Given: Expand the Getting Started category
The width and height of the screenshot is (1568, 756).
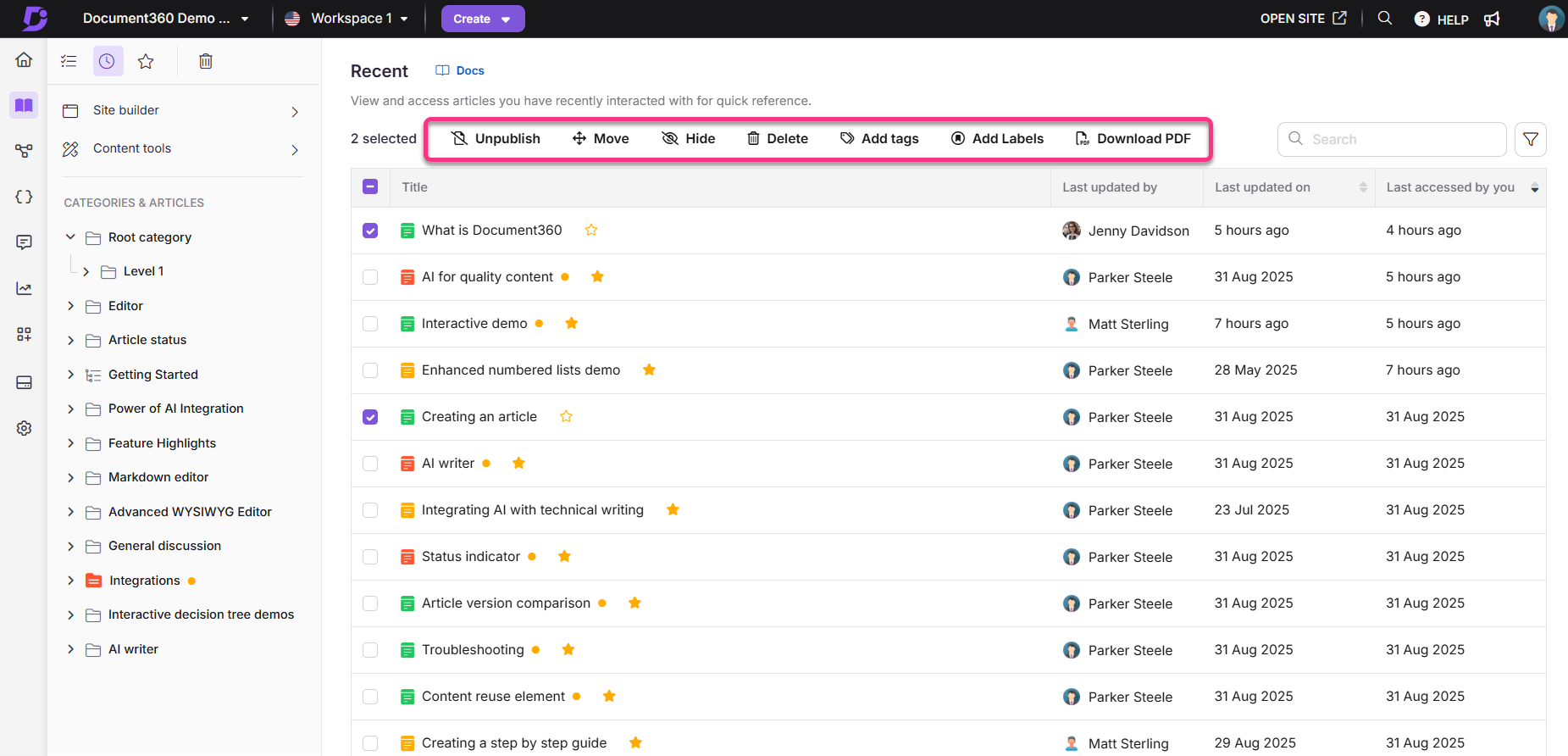Looking at the screenshot, I should pos(70,375).
